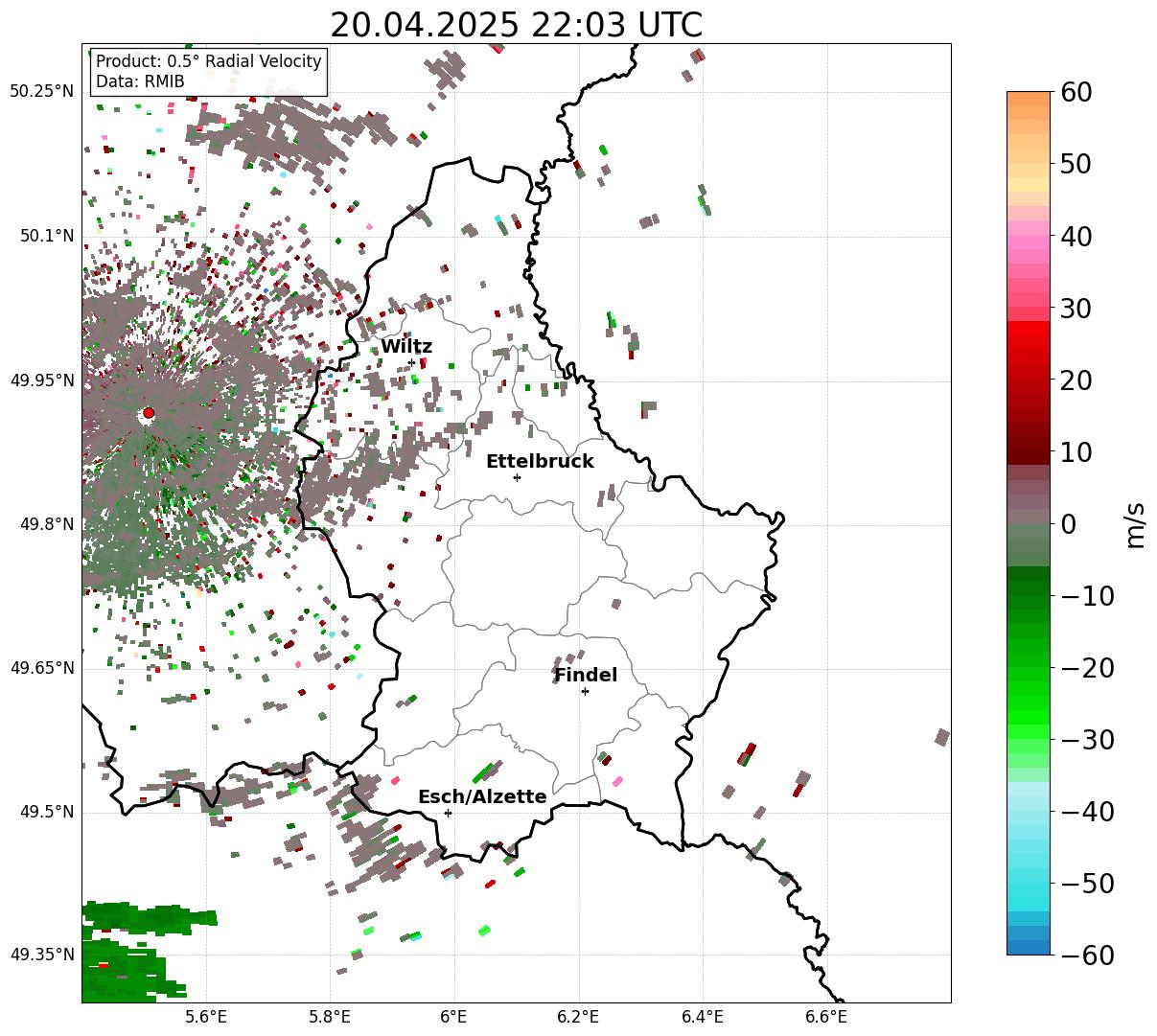
Task: Click the colorbar 0 tick label
Action: tap(1067, 524)
